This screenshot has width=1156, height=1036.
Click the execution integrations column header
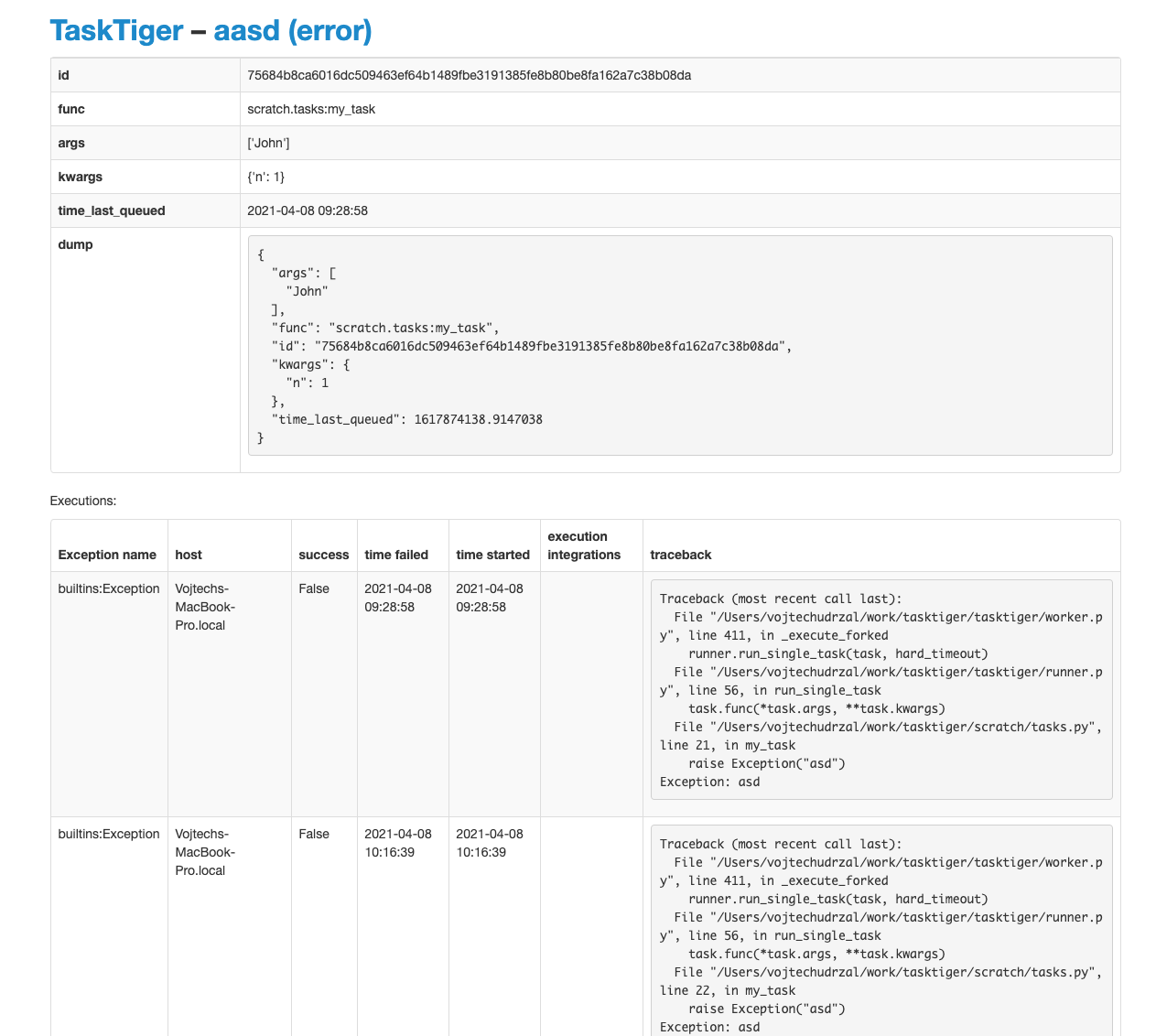click(578, 545)
